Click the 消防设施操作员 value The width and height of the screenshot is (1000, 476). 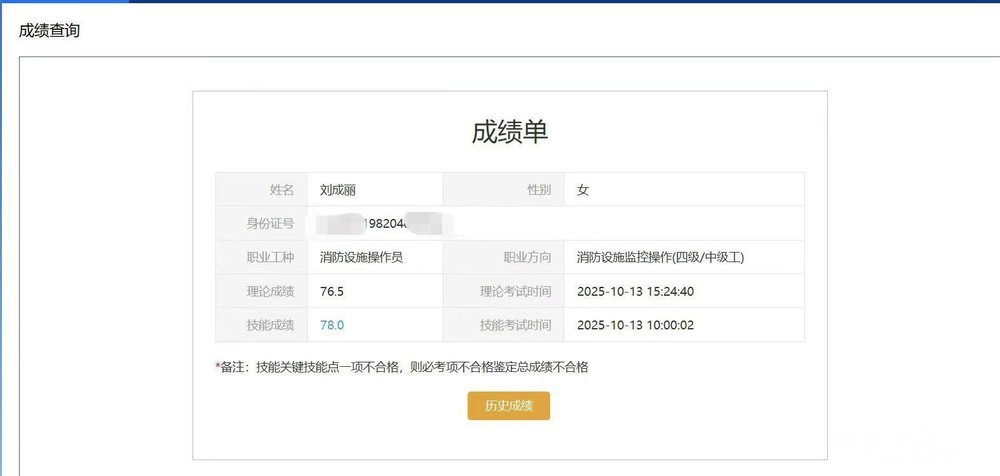(x=361, y=257)
